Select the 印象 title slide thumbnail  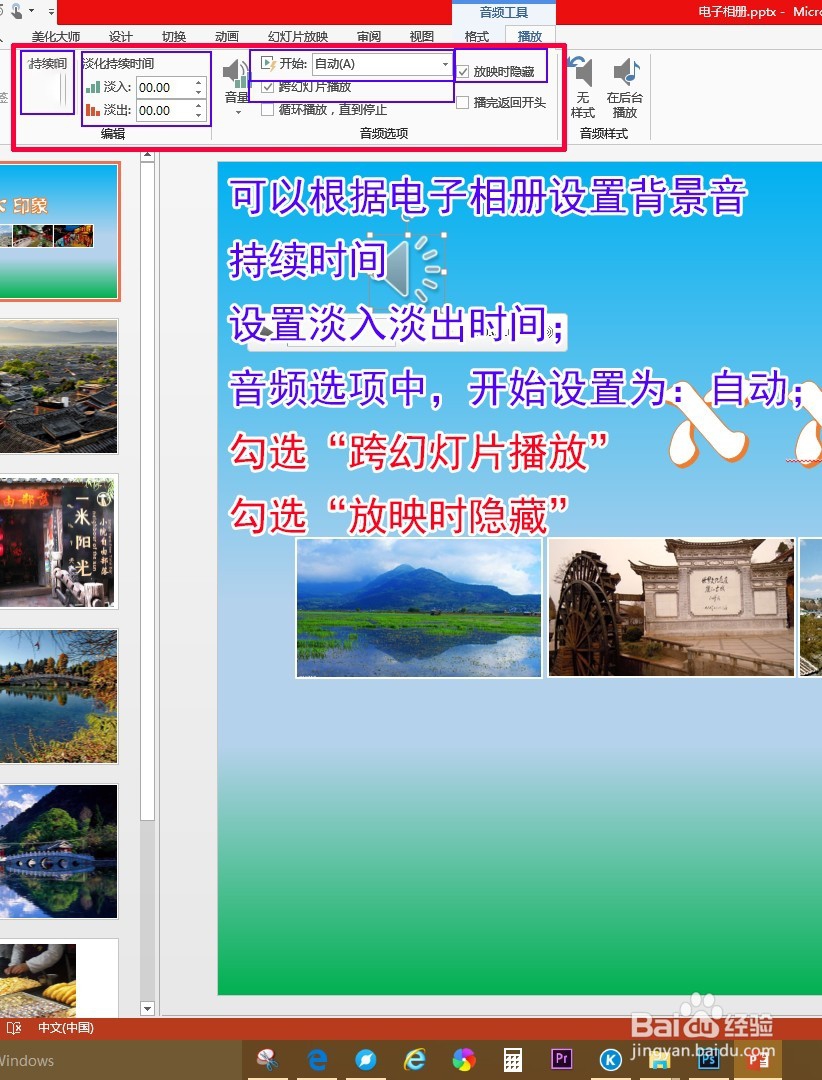pyautogui.click(x=59, y=231)
